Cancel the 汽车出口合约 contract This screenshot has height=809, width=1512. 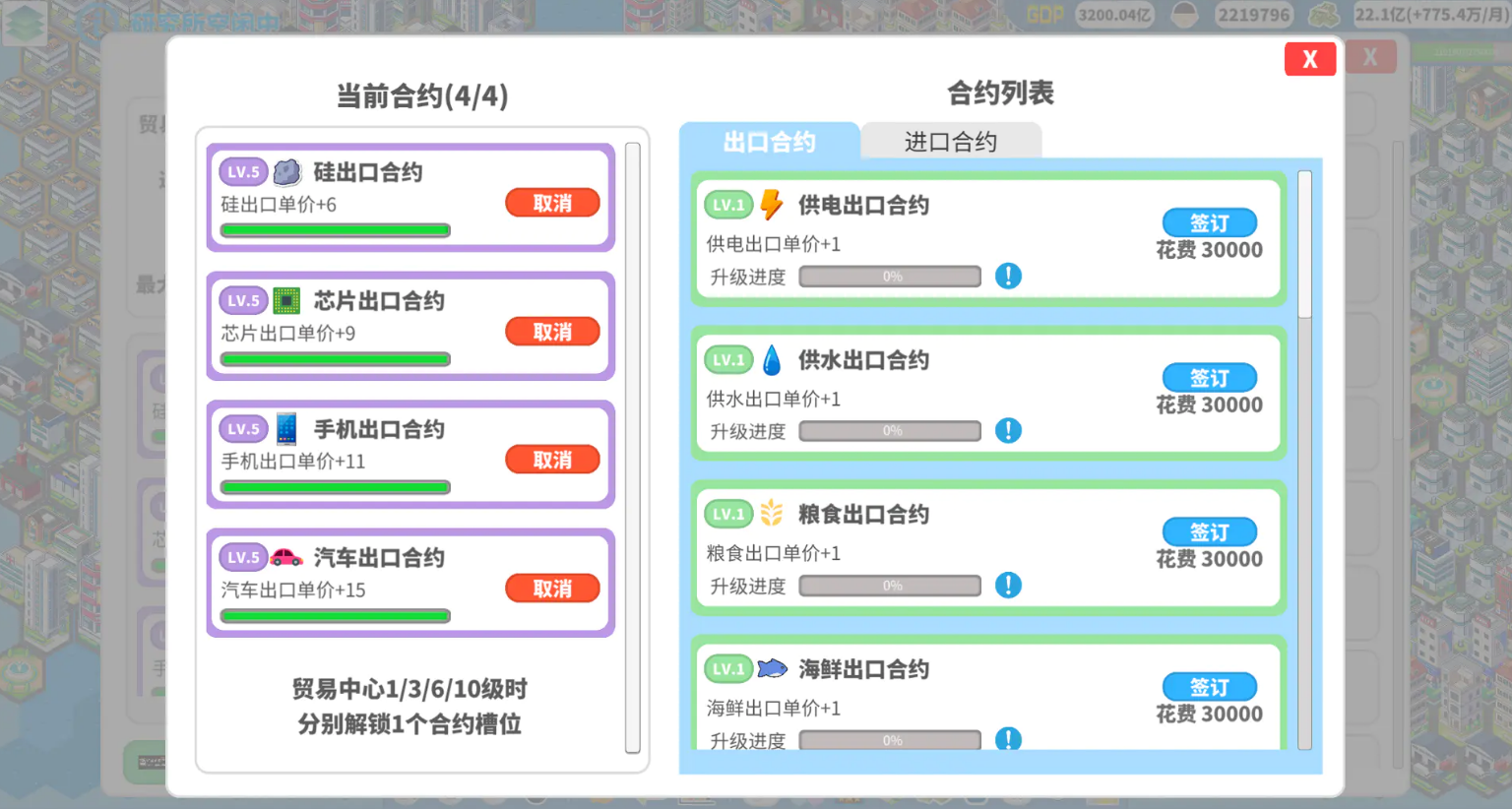coord(552,588)
